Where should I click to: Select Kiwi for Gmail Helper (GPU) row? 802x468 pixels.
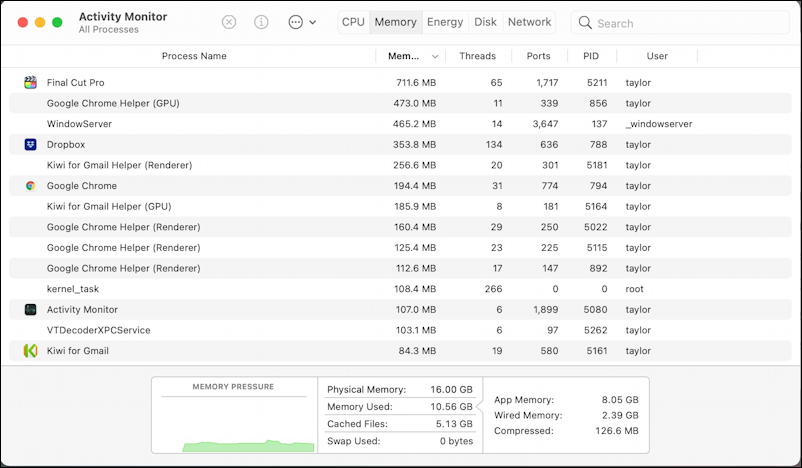pyautogui.click(x=400, y=207)
